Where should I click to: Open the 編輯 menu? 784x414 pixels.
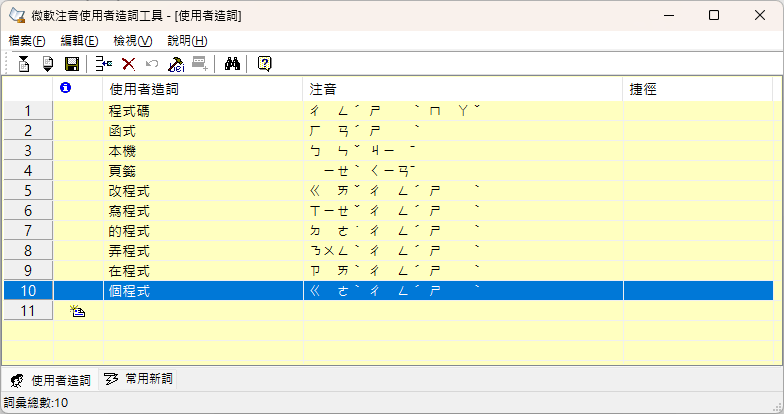click(x=79, y=40)
